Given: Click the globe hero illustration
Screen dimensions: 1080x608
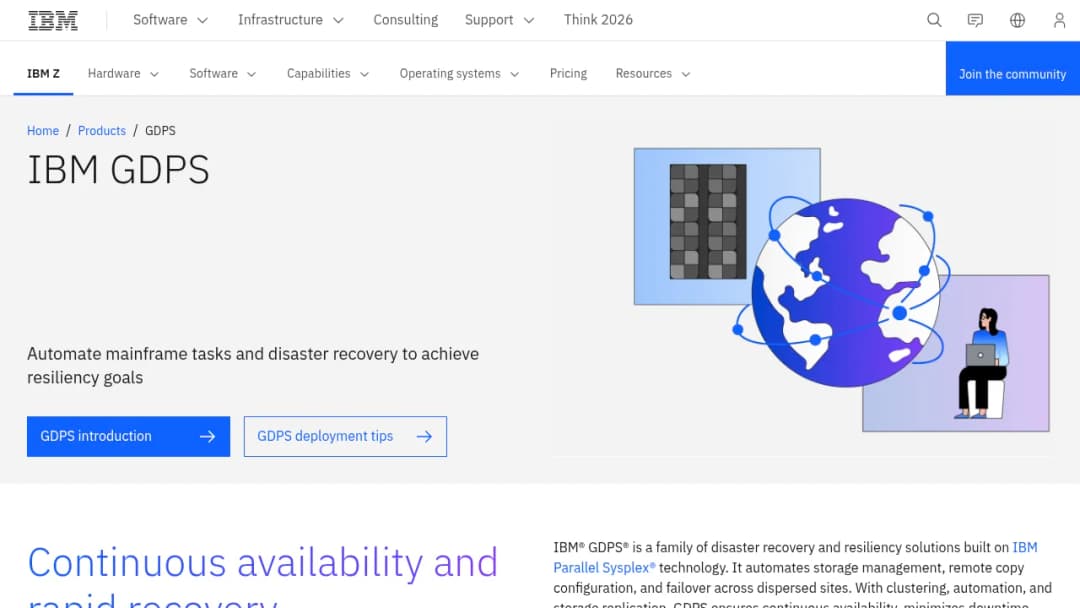Looking at the screenshot, I should (846, 293).
